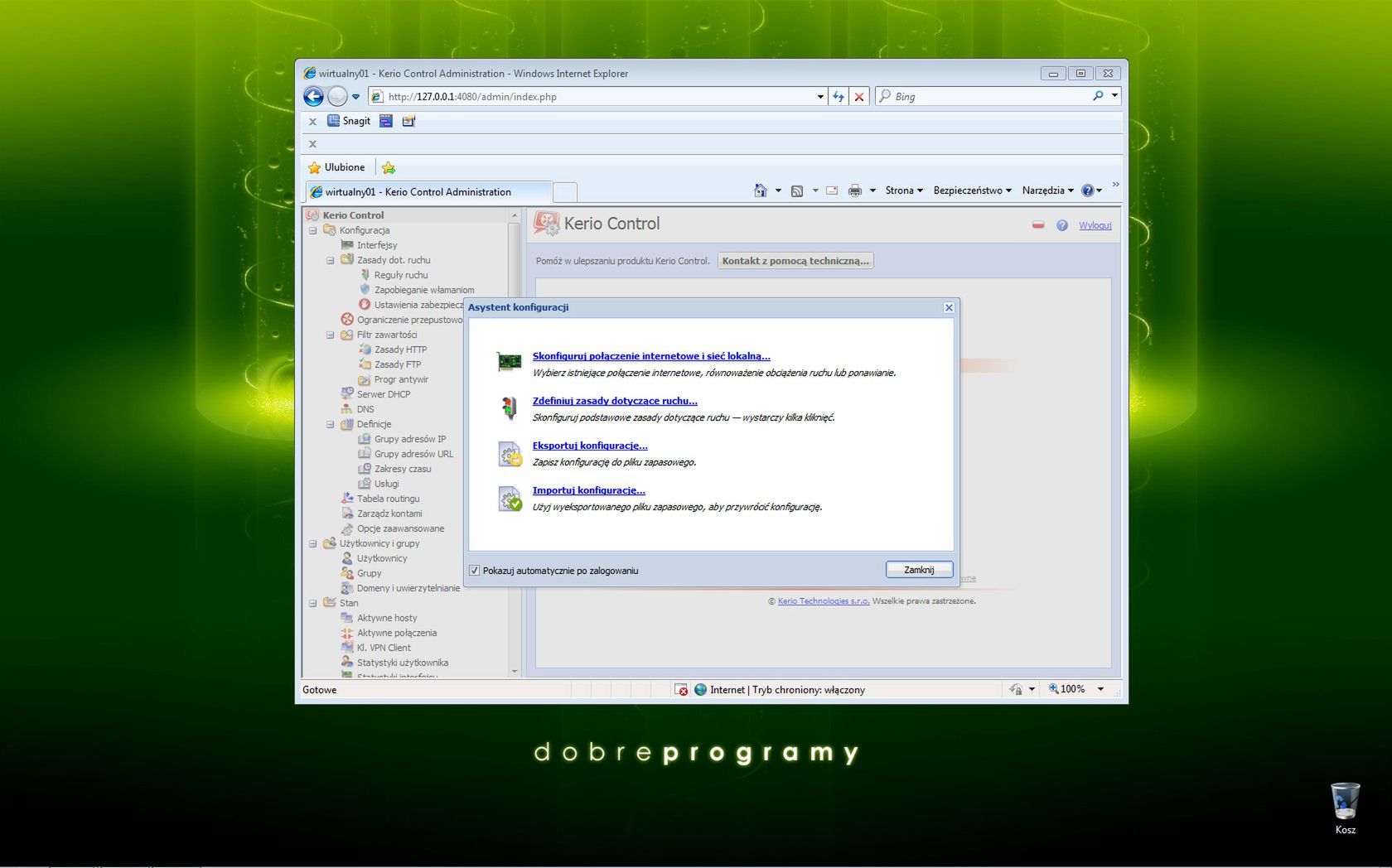Click the export configuration icon
Viewport: 1392px width, 868px height.
pos(510,453)
